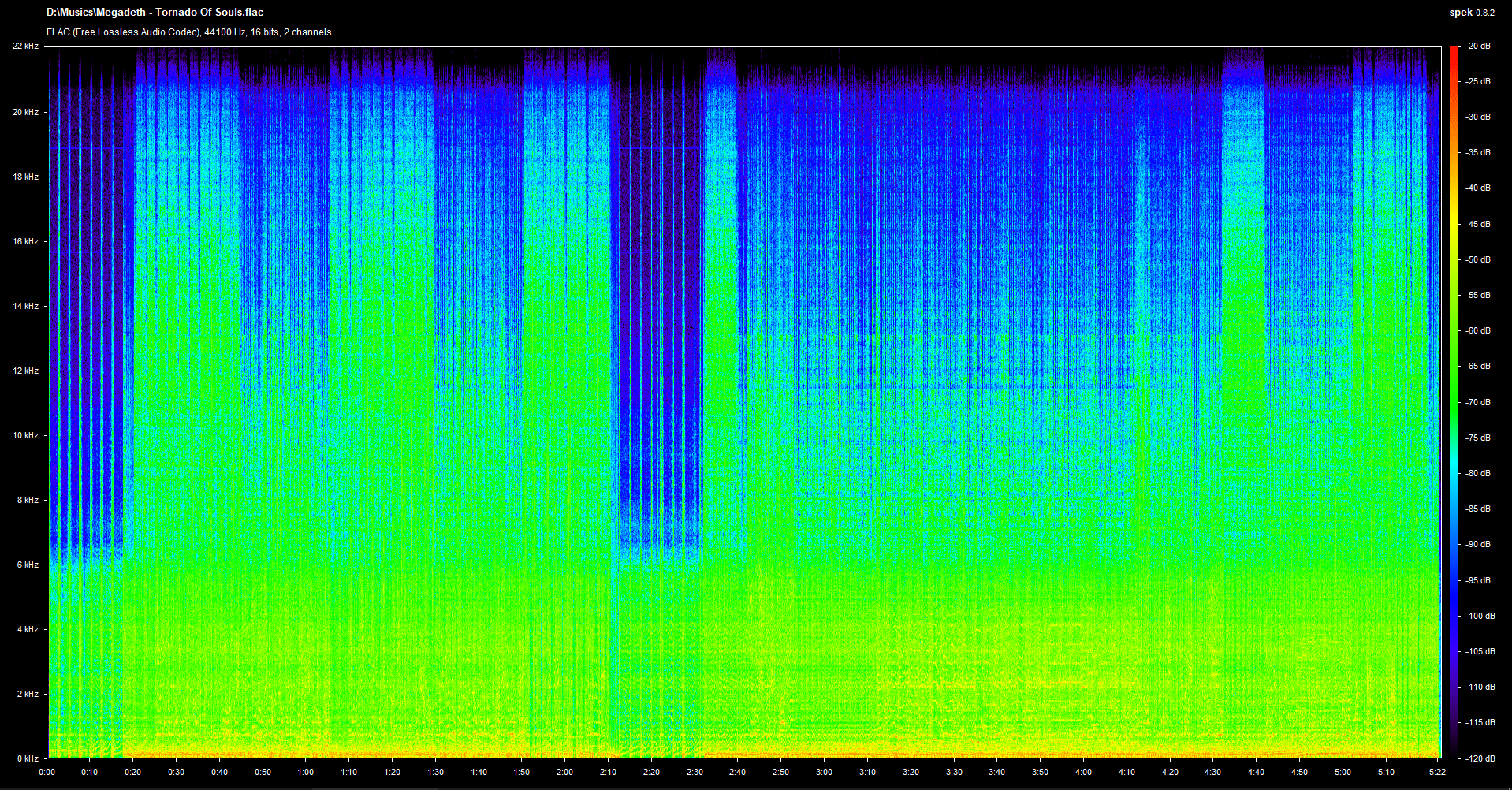Click the FLAC codec info line
Image resolution: width=1512 pixels, height=790 pixels.
(x=188, y=32)
